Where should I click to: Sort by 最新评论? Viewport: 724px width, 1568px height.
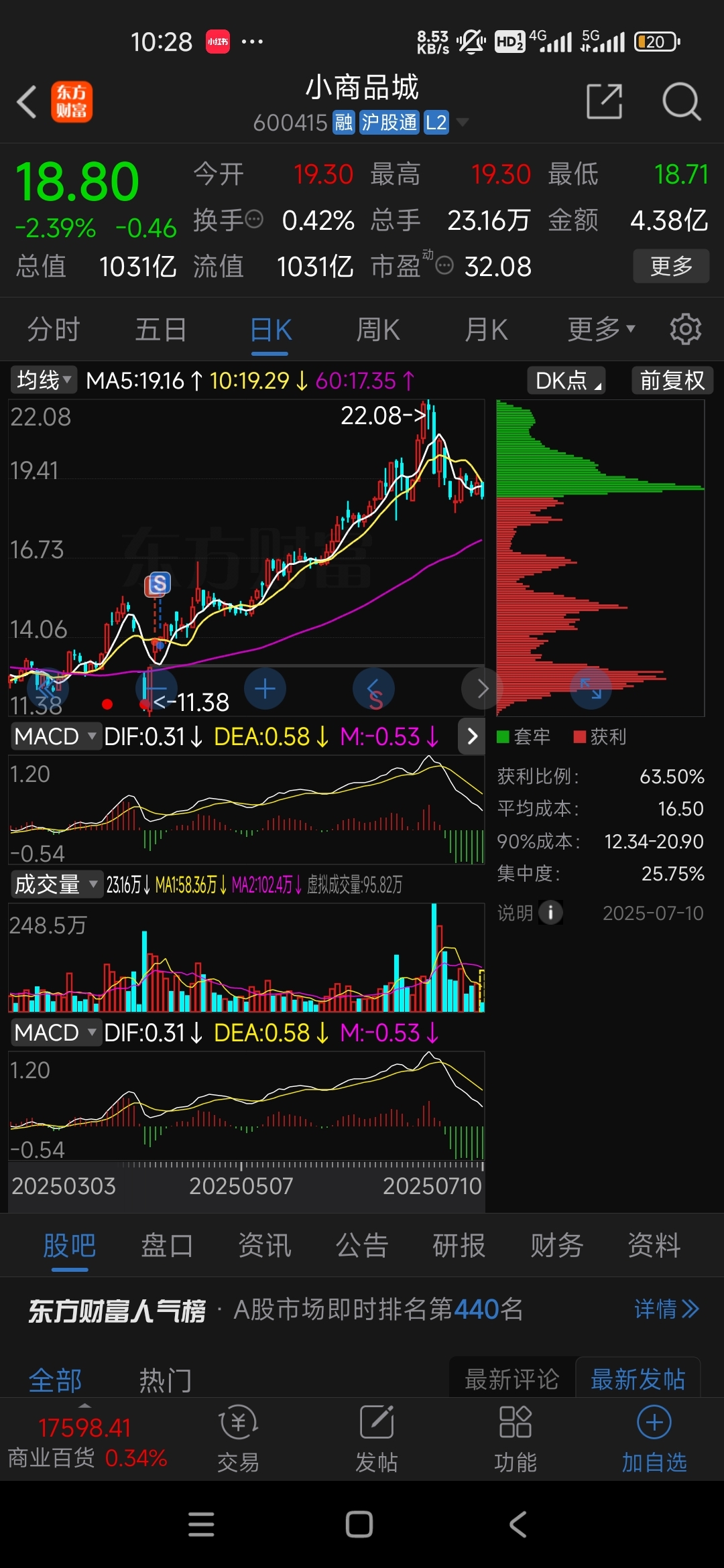coord(512,1379)
